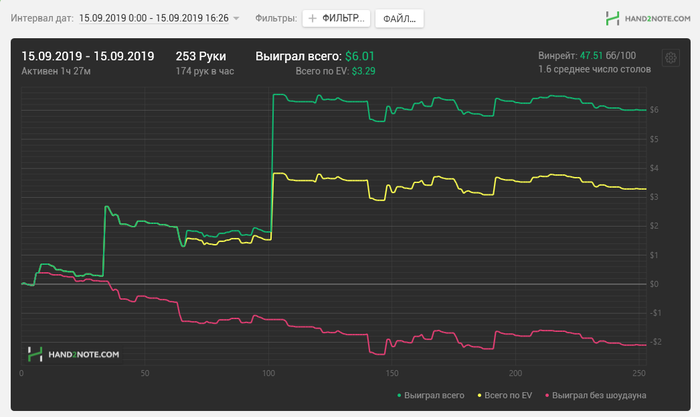This screenshot has height=417, width=700.
Task: Click the -$2 y-axis label
Action: tap(654, 342)
